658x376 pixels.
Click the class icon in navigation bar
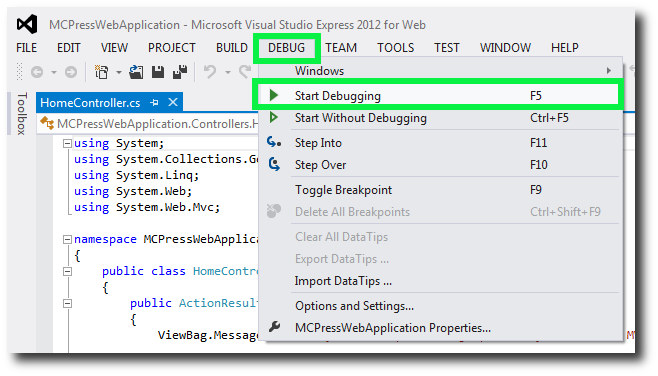(x=47, y=123)
